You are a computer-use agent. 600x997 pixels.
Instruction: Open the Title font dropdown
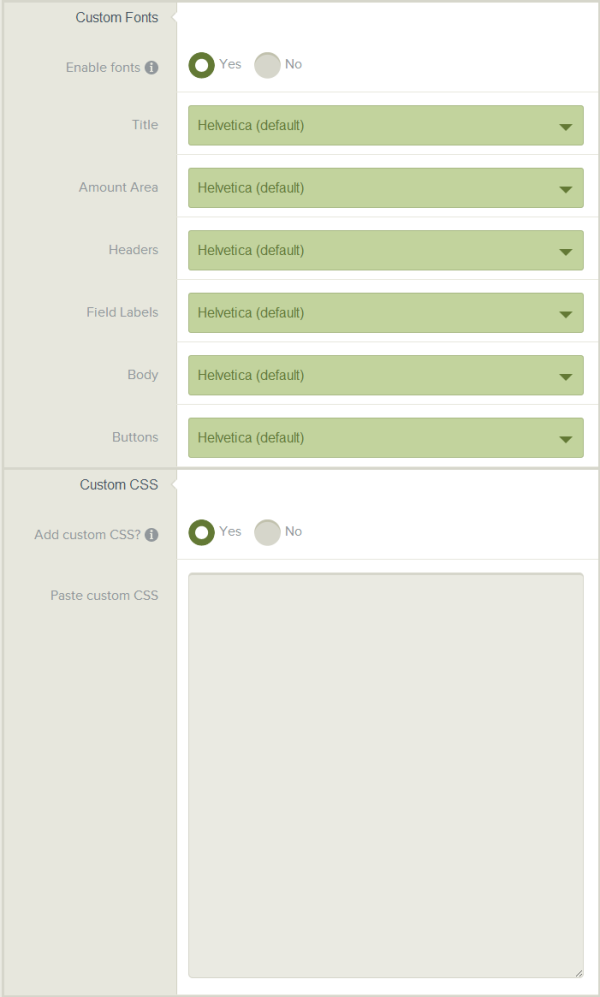tap(386, 125)
